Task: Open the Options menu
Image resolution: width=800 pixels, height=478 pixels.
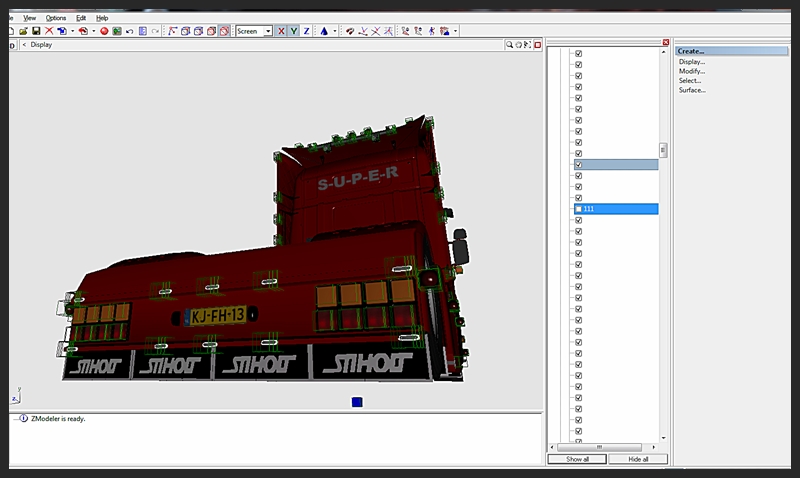Action: coord(56,18)
